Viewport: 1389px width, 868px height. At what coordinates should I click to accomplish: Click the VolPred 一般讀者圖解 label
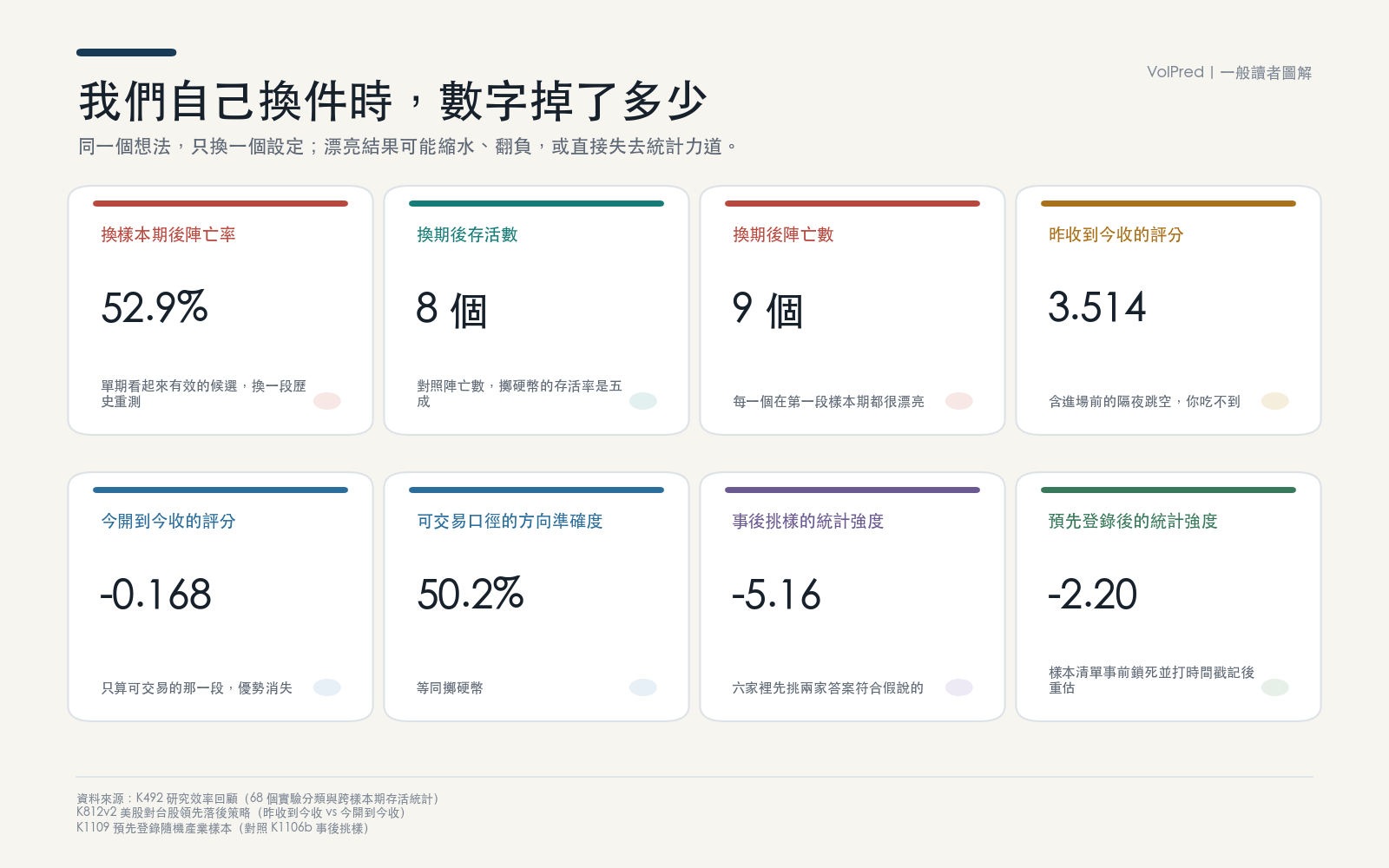[1229, 72]
